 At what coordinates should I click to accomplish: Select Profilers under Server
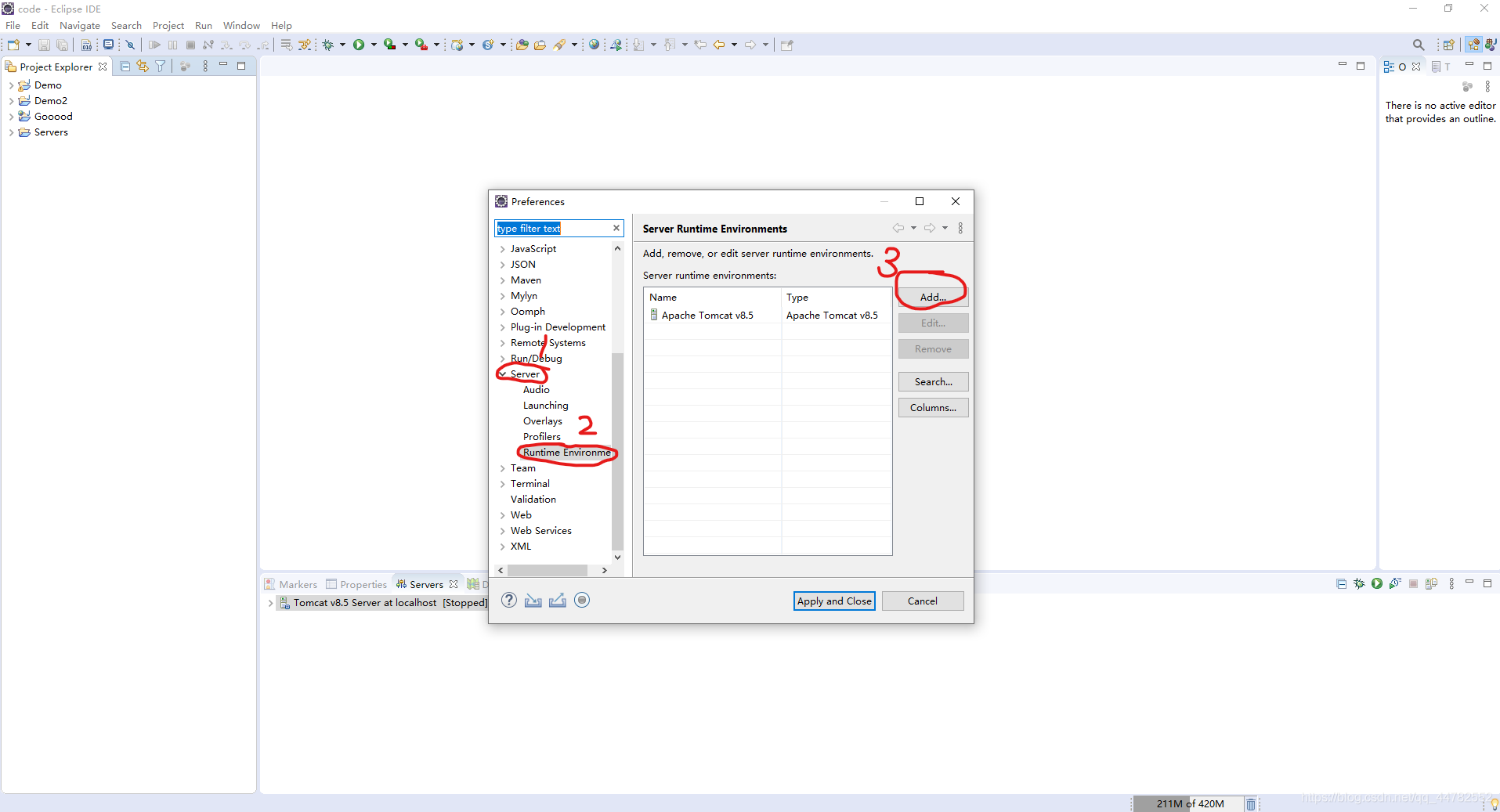pos(542,437)
